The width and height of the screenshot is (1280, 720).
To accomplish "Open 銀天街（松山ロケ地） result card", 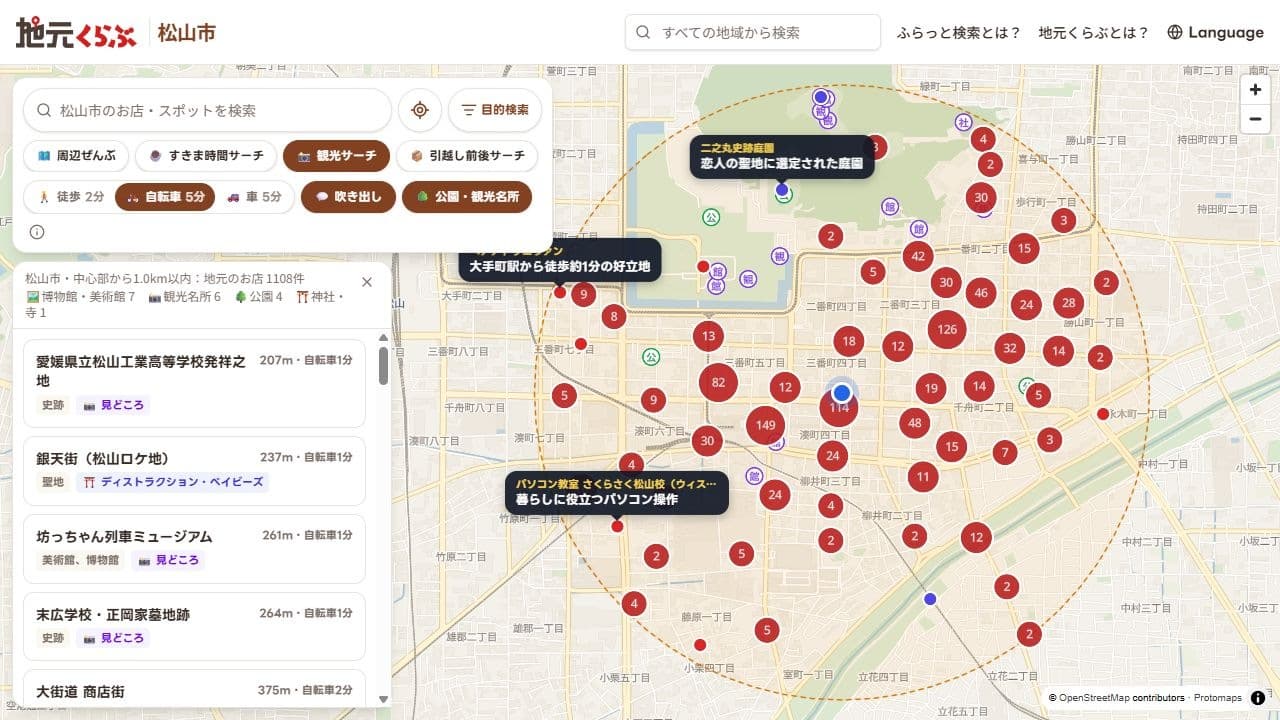I will click(194, 471).
